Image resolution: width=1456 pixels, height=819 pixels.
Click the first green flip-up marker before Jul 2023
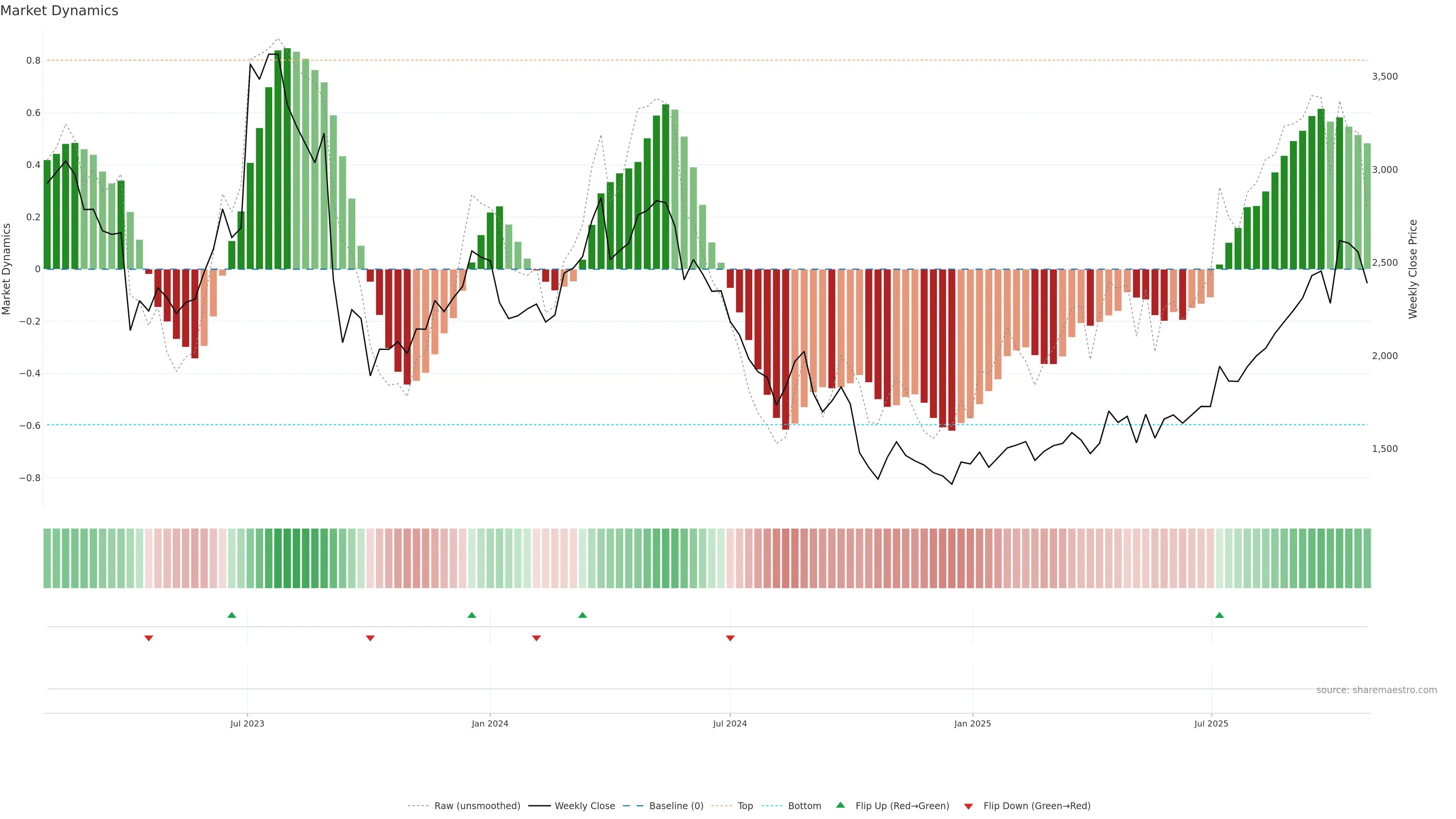(232, 615)
